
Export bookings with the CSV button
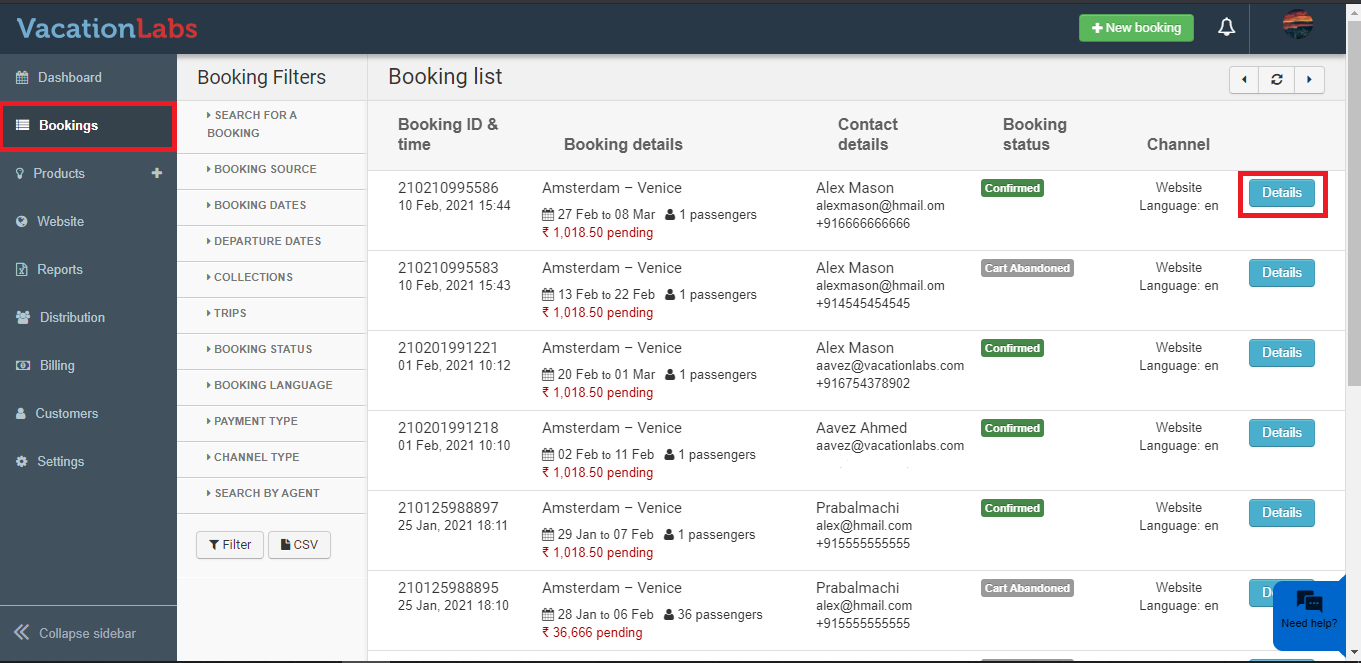coord(299,545)
